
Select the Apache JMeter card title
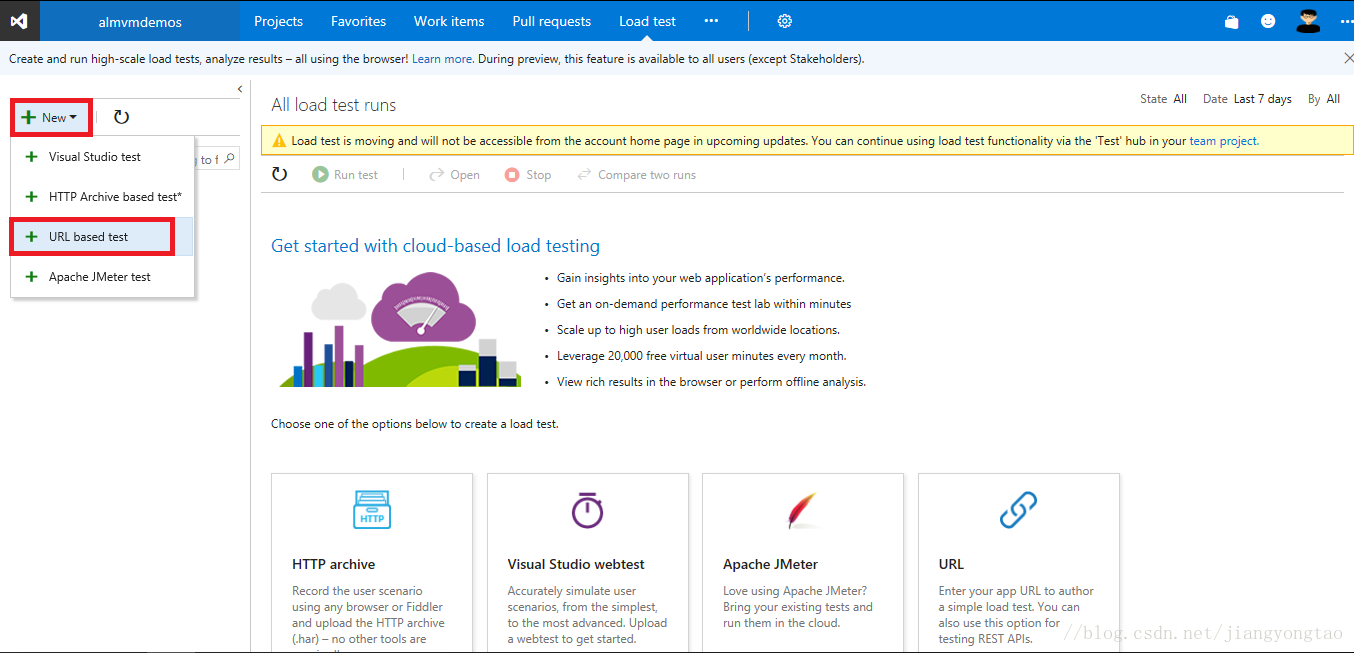(x=770, y=564)
